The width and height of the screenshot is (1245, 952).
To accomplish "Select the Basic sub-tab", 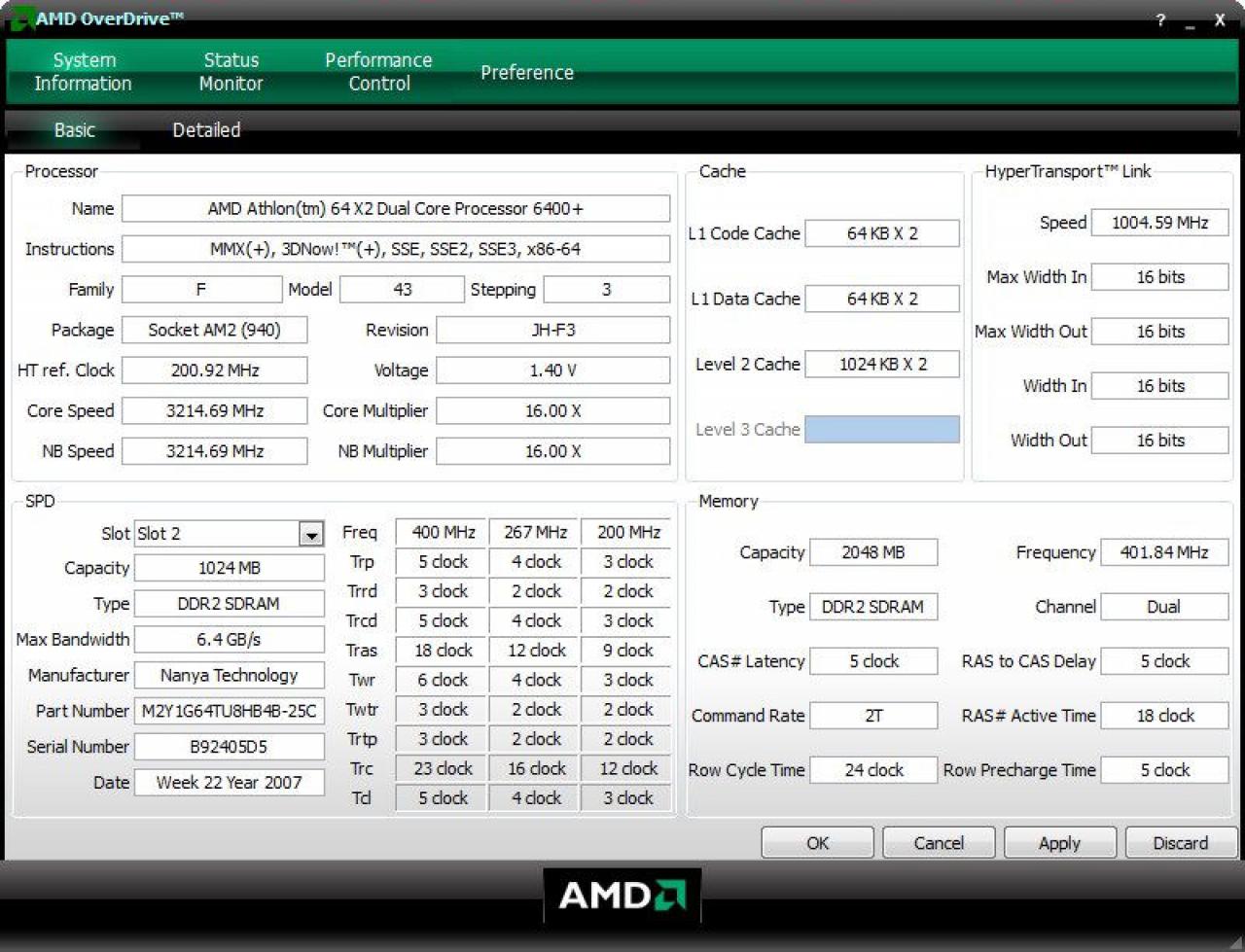I will [x=74, y=129].
